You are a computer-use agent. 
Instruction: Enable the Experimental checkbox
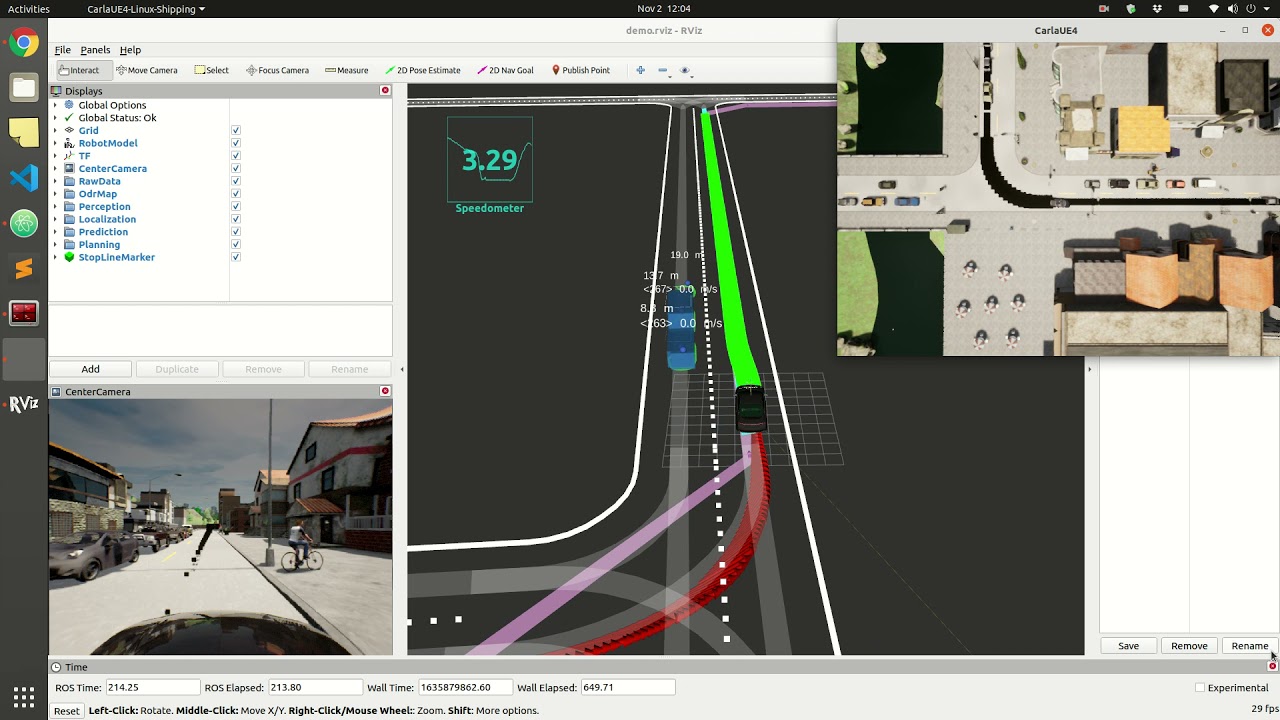(1200, 688)
